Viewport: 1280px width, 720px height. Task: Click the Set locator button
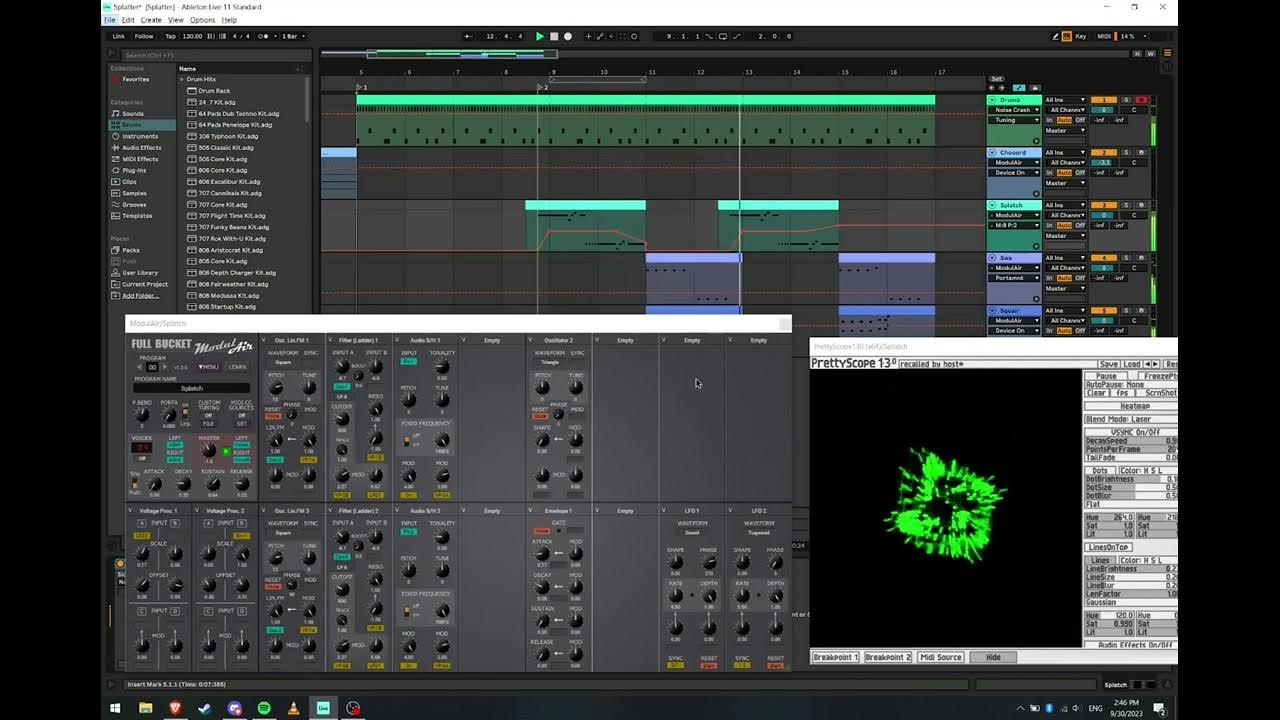click(996, 78)
